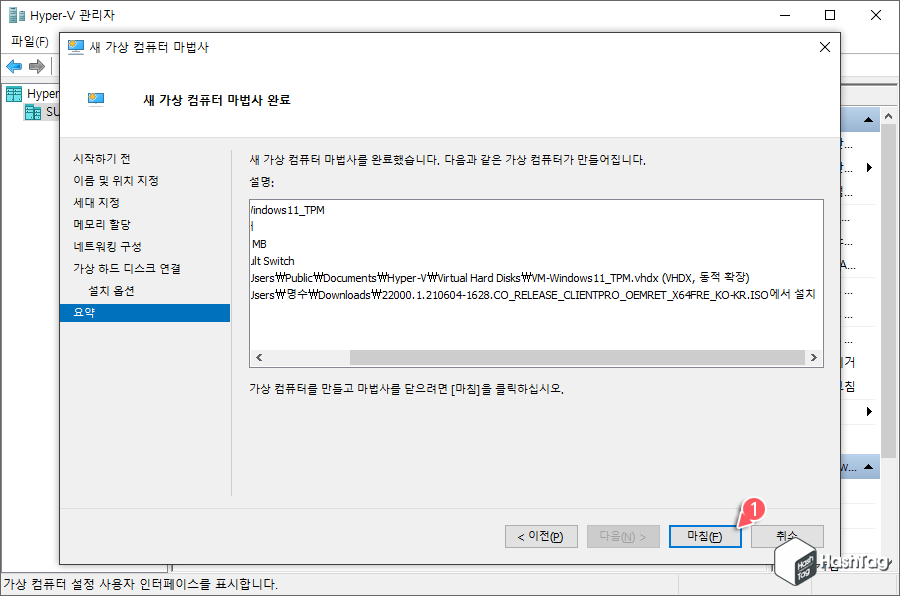Image resolution: width=900 pixels, height=596 pixels.
Task: Click the description box left scroll arrow
Action: (259, 357)
